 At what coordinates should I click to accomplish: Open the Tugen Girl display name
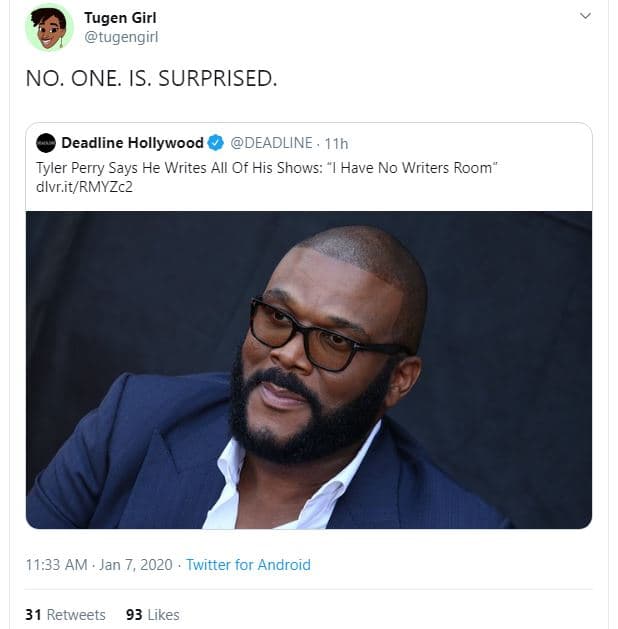(x=120, y=17)
